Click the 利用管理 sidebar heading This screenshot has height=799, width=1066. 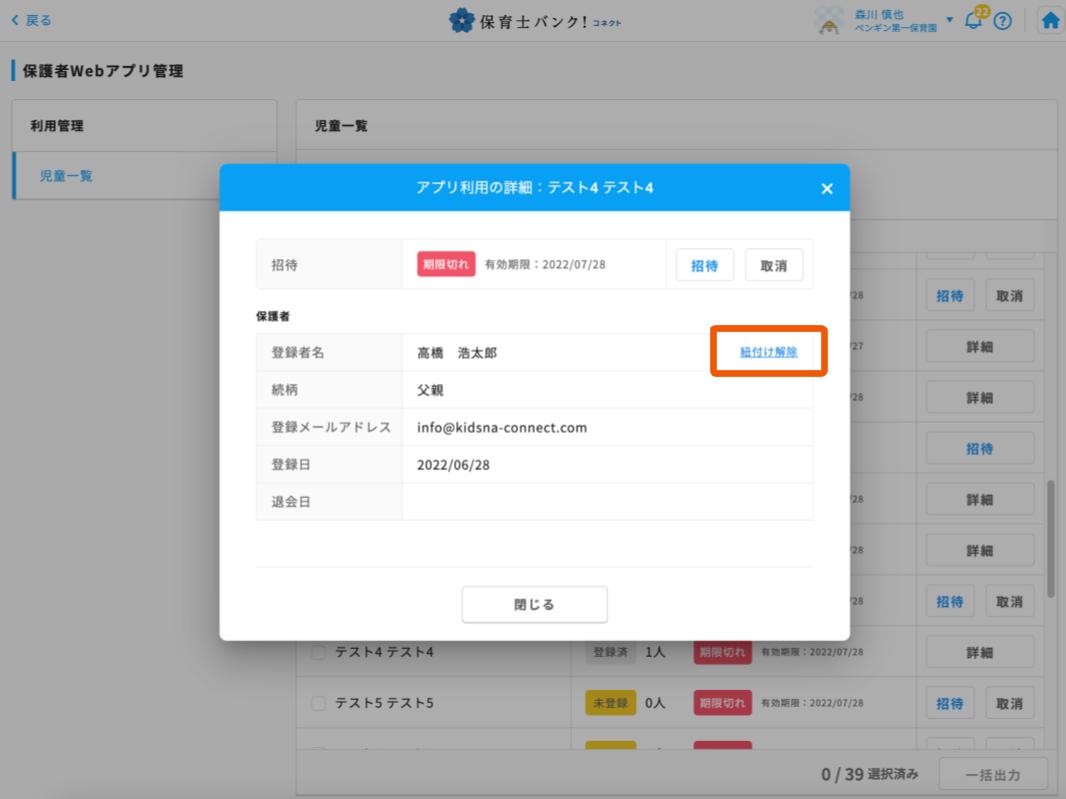56,125
